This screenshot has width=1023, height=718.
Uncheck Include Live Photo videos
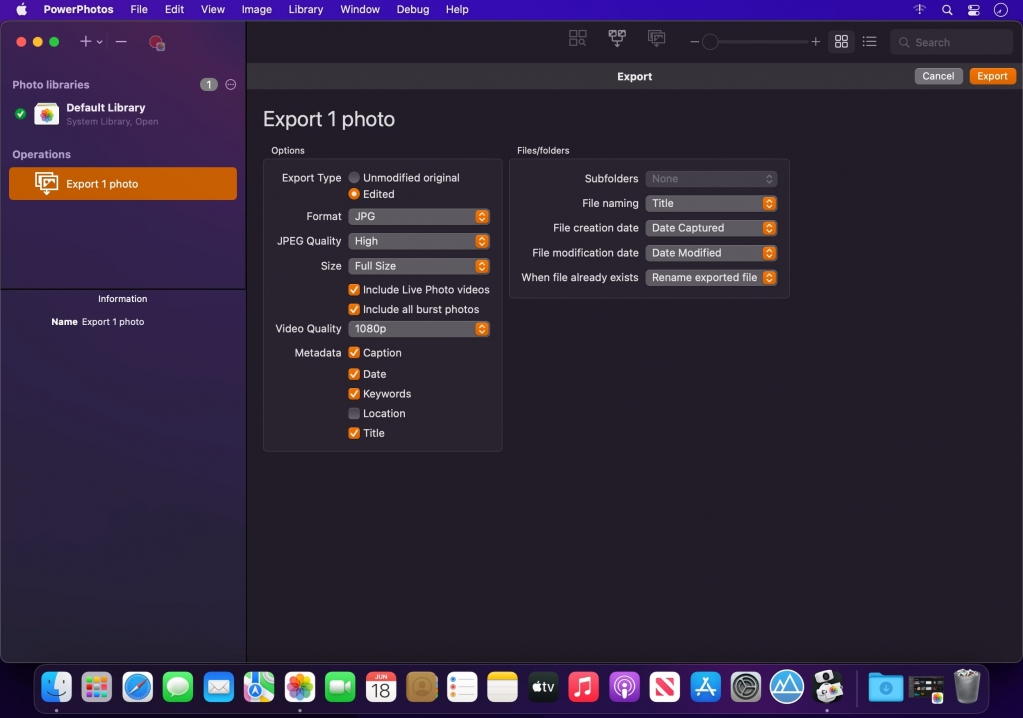pyautogui.click(x=354, y=290)
